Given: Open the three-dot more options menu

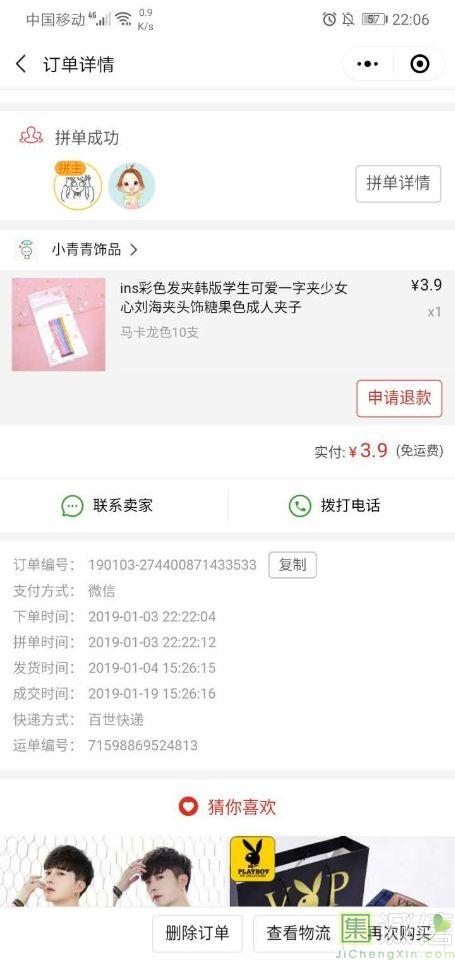Looking at the screenshot, I should coord(367,64).
